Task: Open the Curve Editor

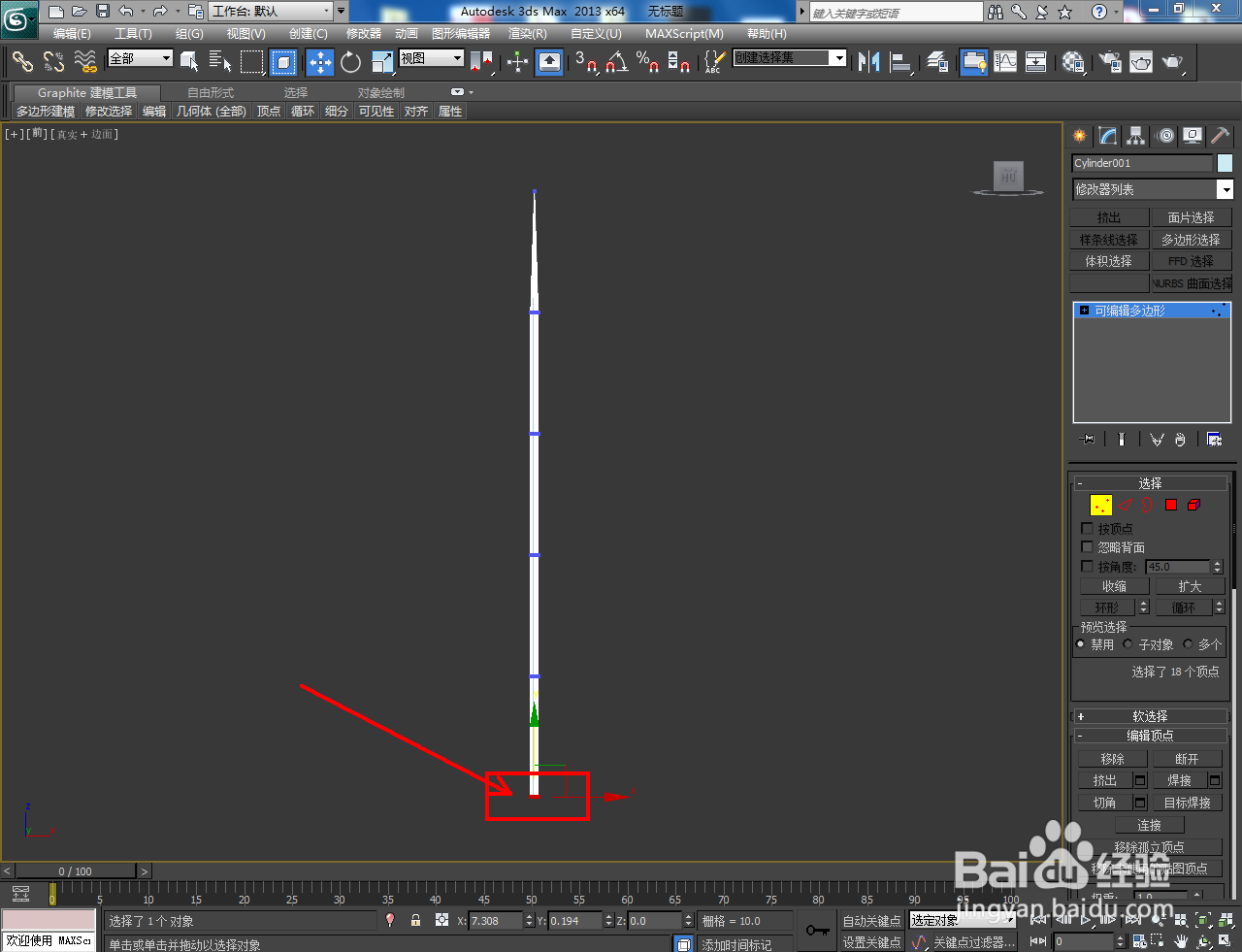Action: click(1004, 62)
